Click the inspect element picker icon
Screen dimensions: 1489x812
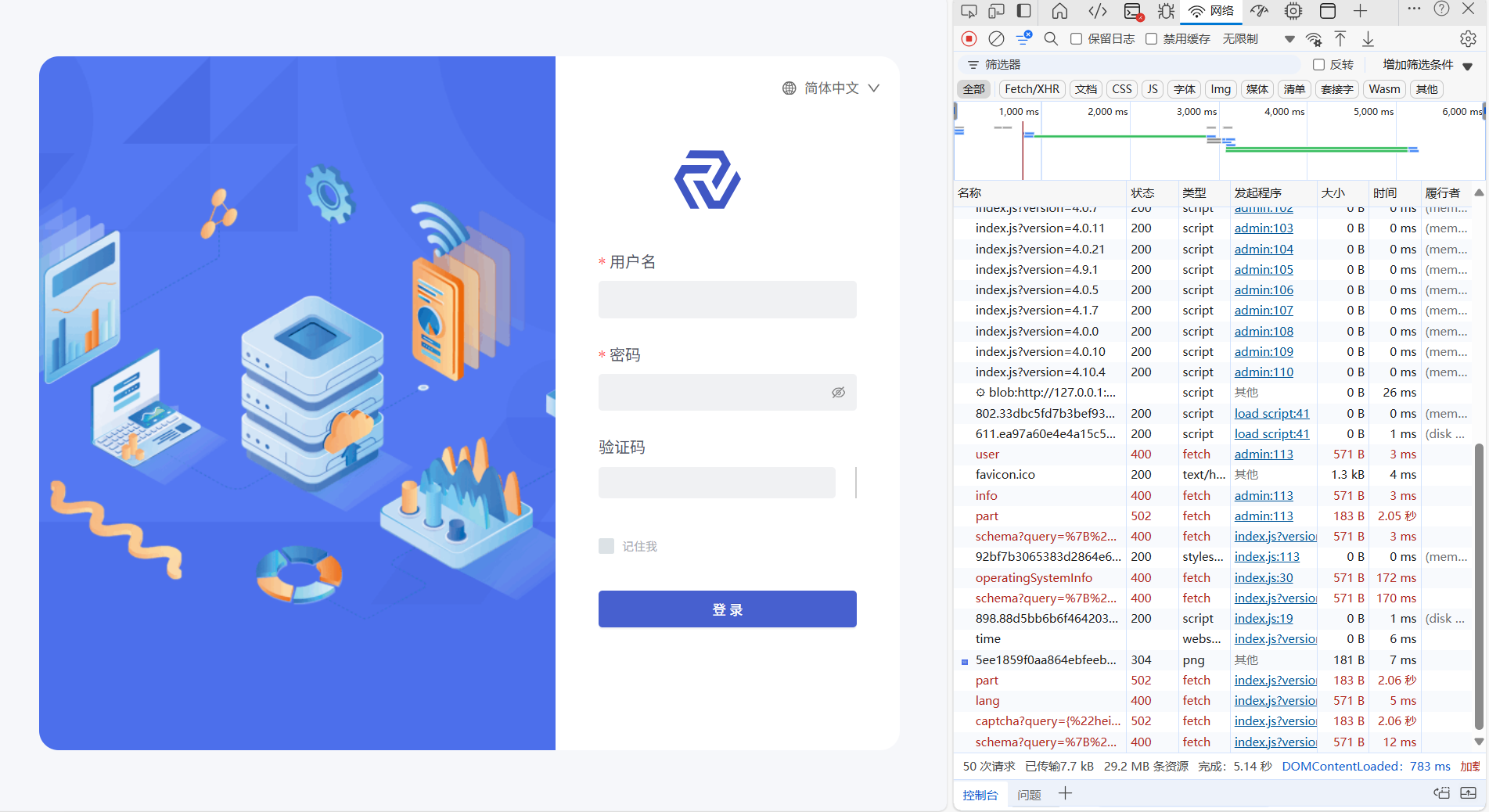(x=969, y=11)
